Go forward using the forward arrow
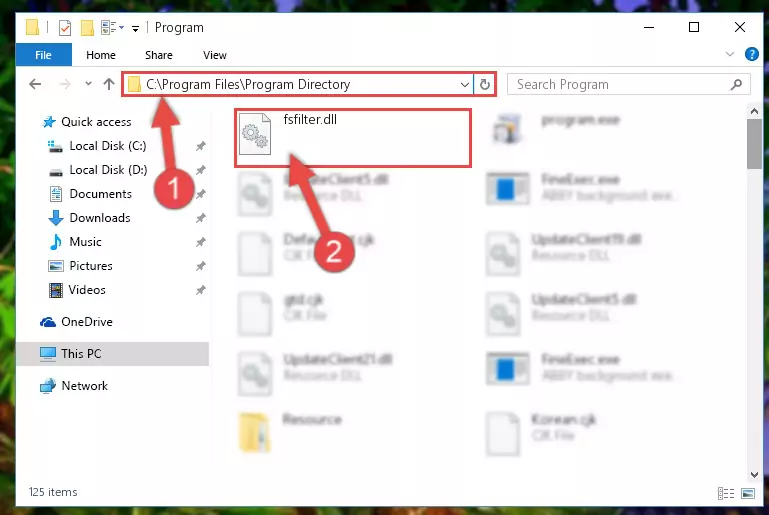769x515 pixels. click(65, 84)
